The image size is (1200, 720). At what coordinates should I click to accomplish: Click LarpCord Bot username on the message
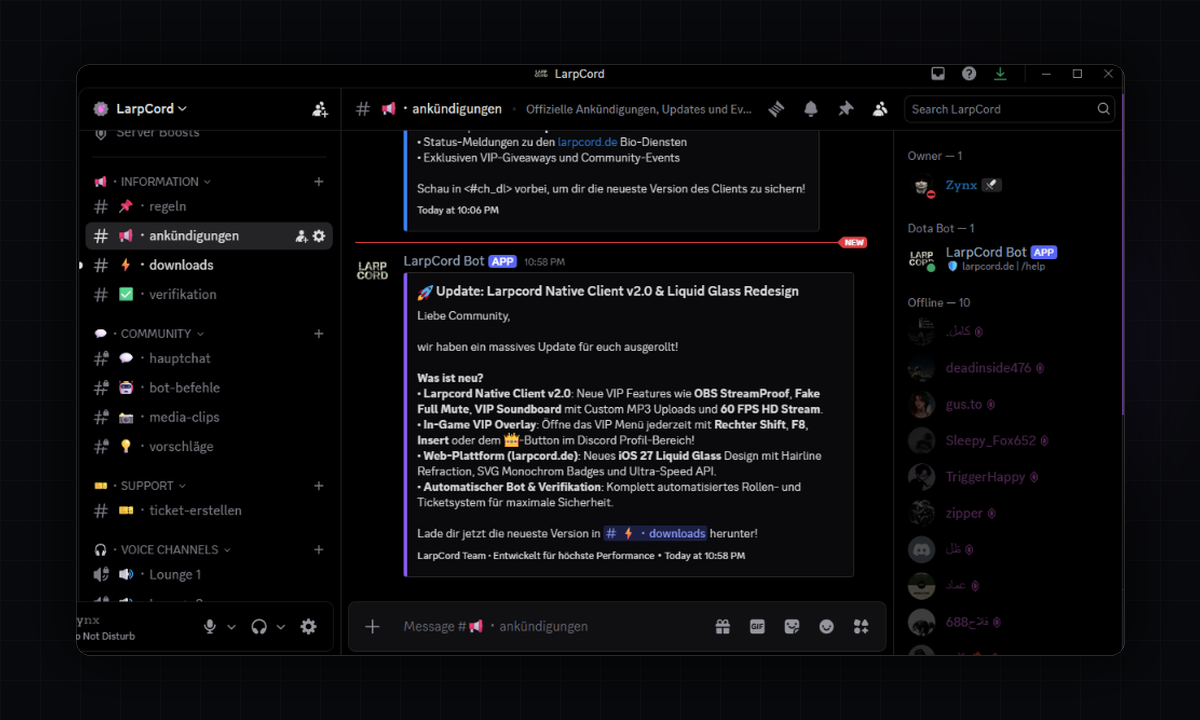[444, 261]
